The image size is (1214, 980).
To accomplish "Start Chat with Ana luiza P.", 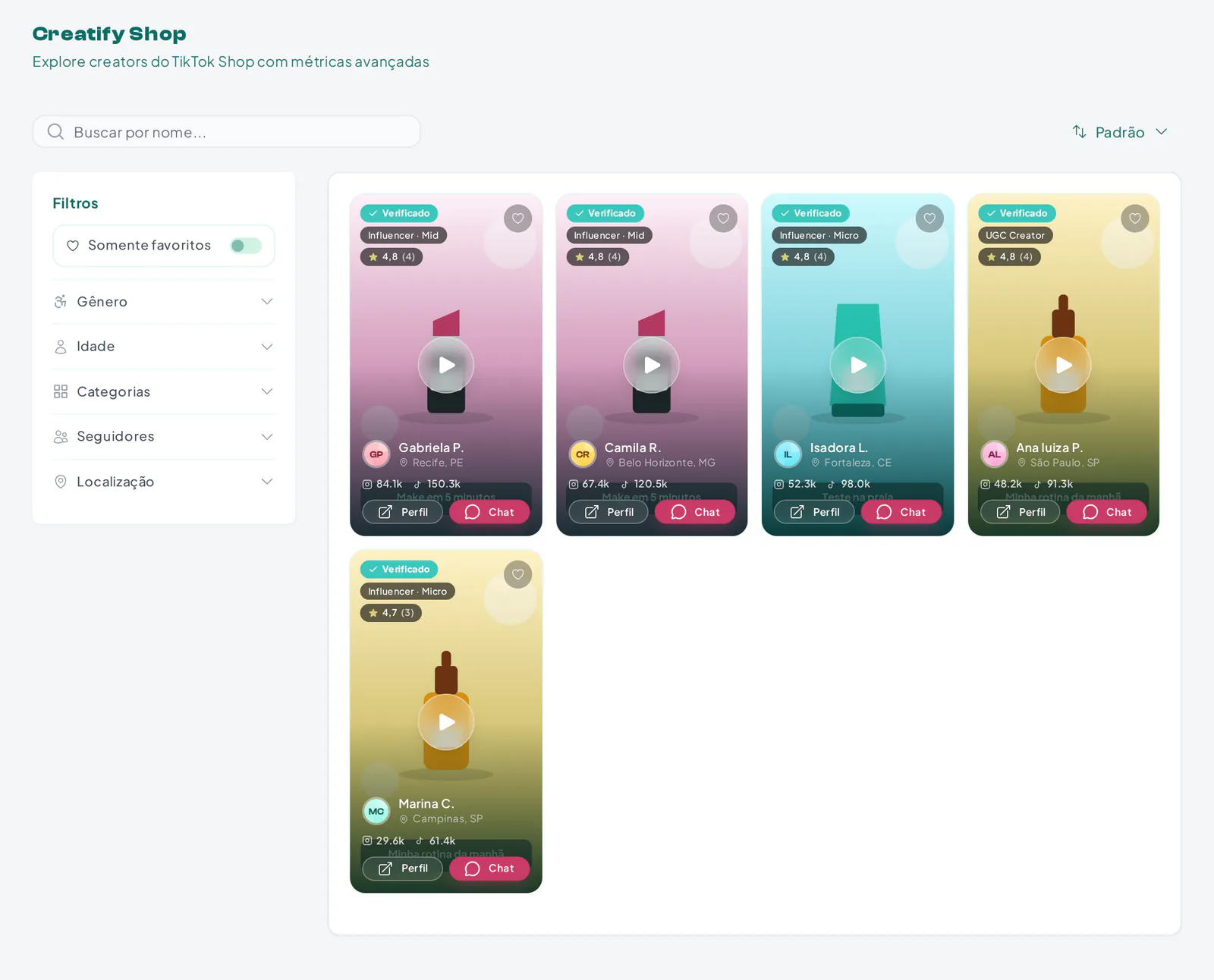I will pos(1107,512).
